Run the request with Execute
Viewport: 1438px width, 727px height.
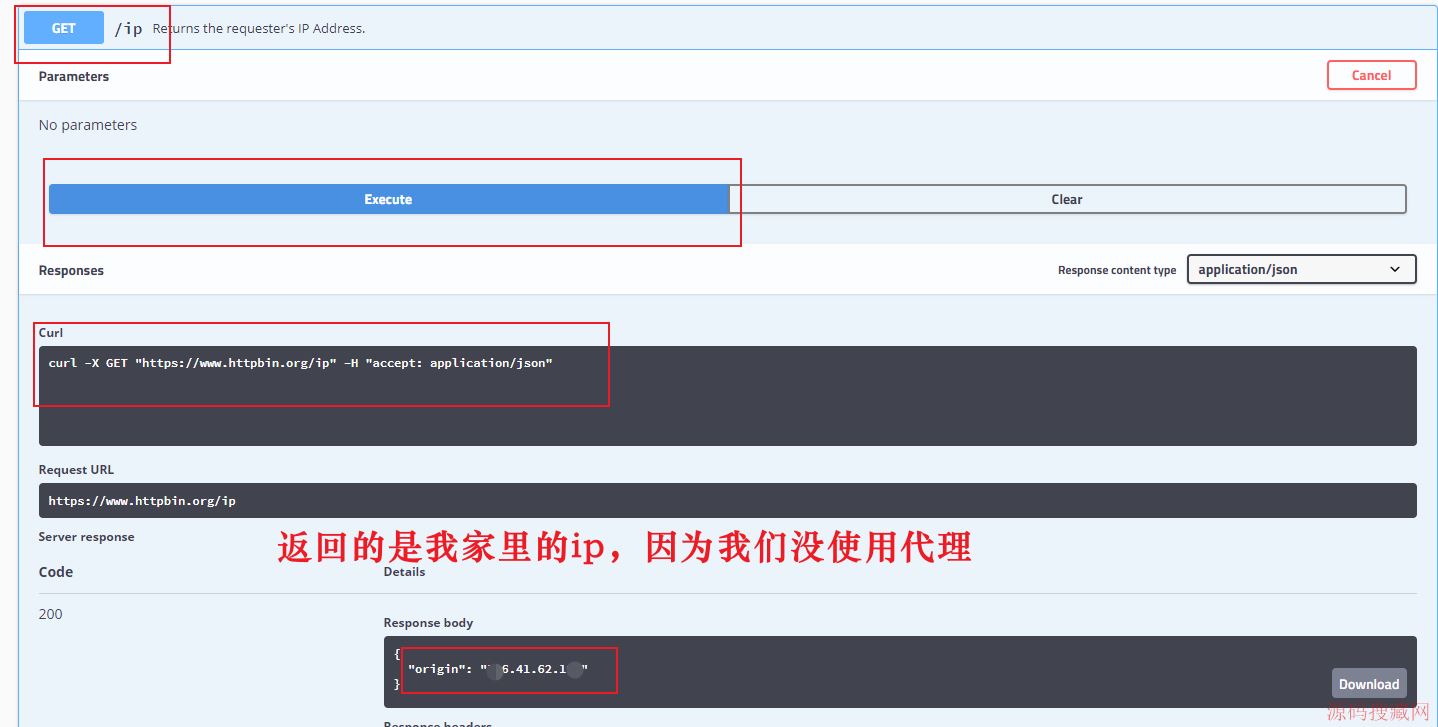388,199
